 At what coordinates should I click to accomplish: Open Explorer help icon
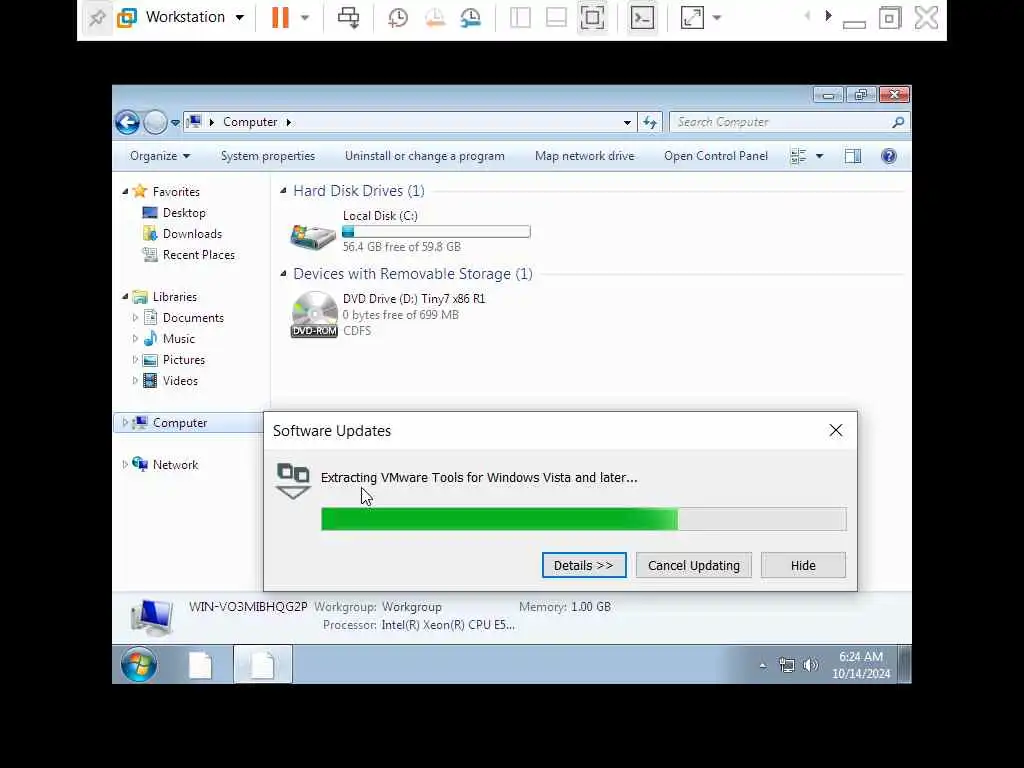889,156
